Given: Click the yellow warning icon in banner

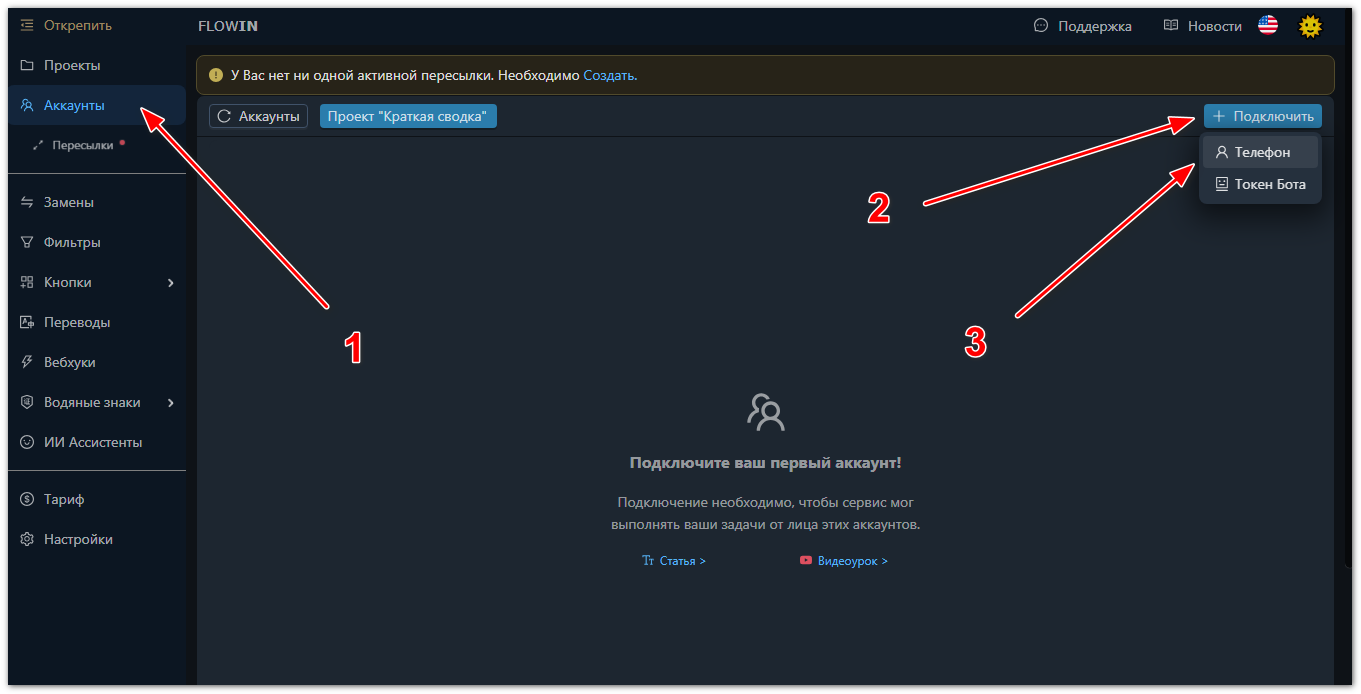Looking at the screenshot, I should coord(216,75).
